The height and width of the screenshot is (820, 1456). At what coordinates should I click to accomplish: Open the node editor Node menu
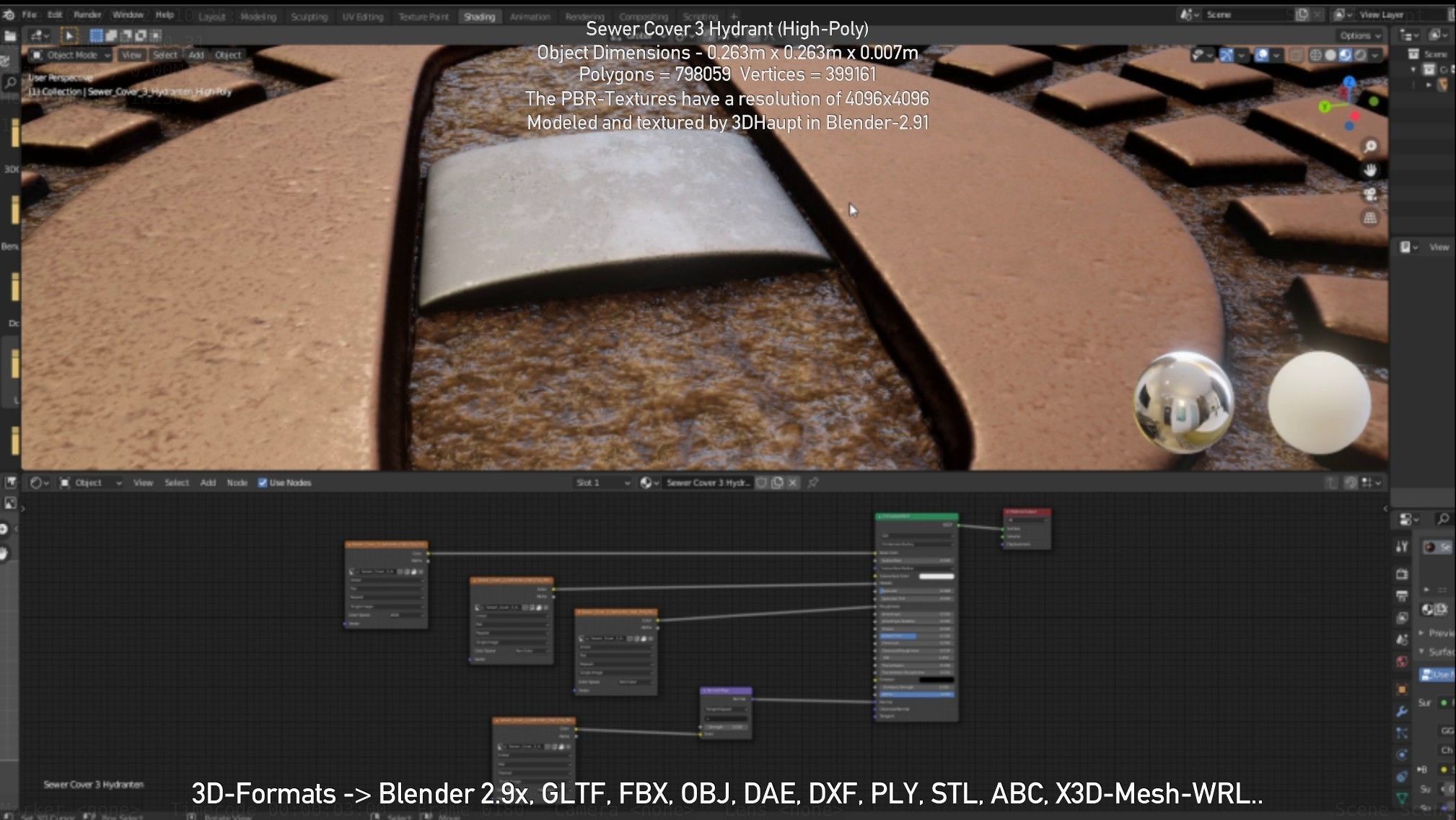click(237, 483)
